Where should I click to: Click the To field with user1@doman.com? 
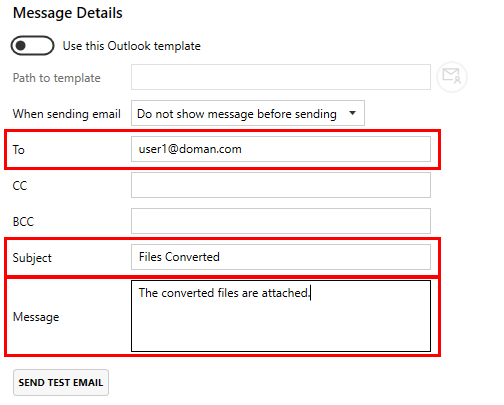[x=281, y=149]
